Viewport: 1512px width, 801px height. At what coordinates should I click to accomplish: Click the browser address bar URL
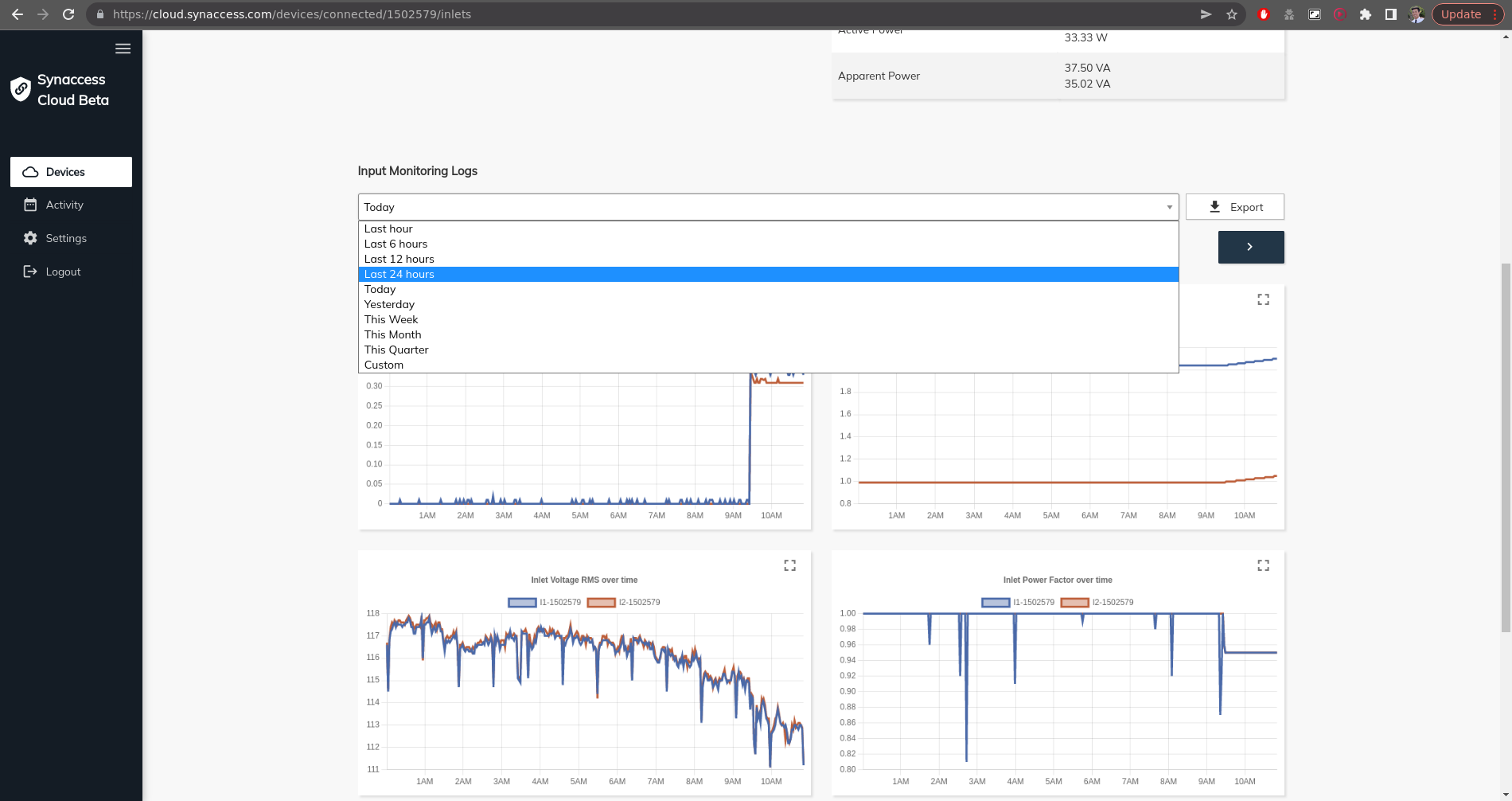(292, 14)
